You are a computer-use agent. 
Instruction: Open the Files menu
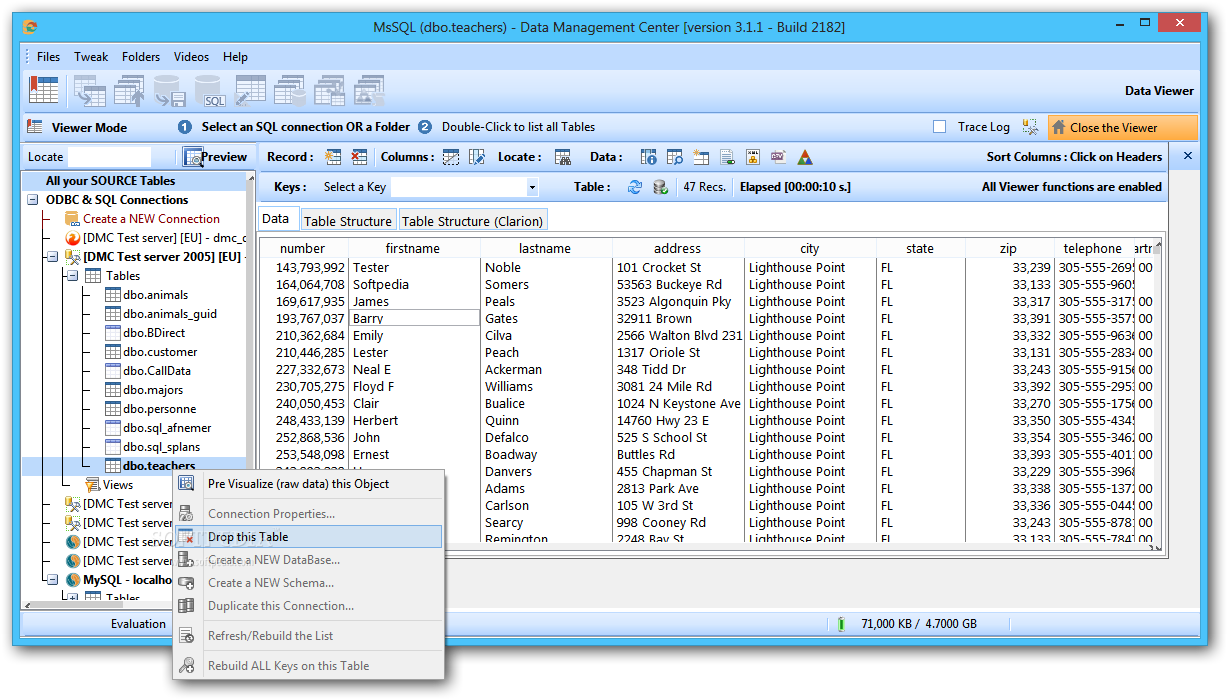click(48, 57)
